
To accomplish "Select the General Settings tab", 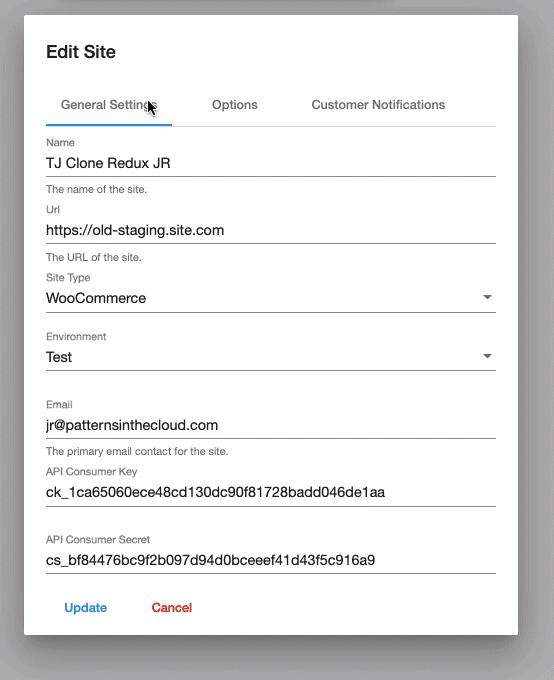I will pos(108,105).
